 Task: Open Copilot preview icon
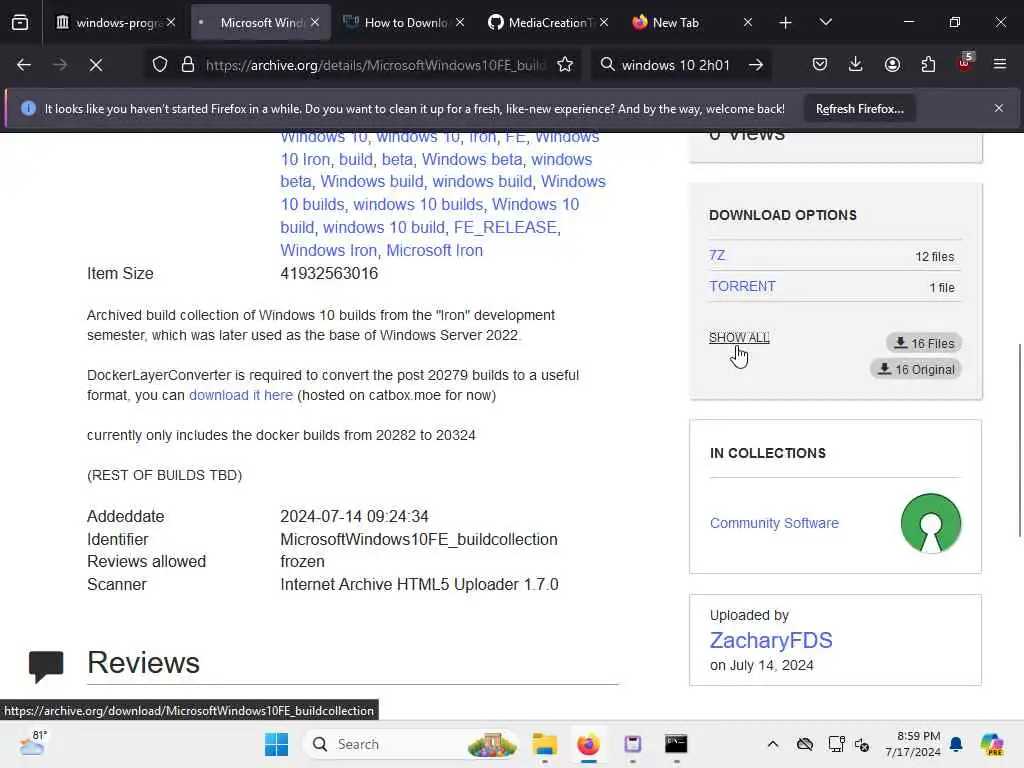[991, 744]
